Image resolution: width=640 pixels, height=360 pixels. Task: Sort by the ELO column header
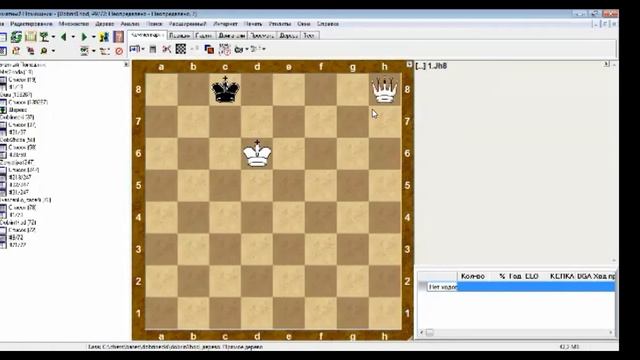click(531, 276)
